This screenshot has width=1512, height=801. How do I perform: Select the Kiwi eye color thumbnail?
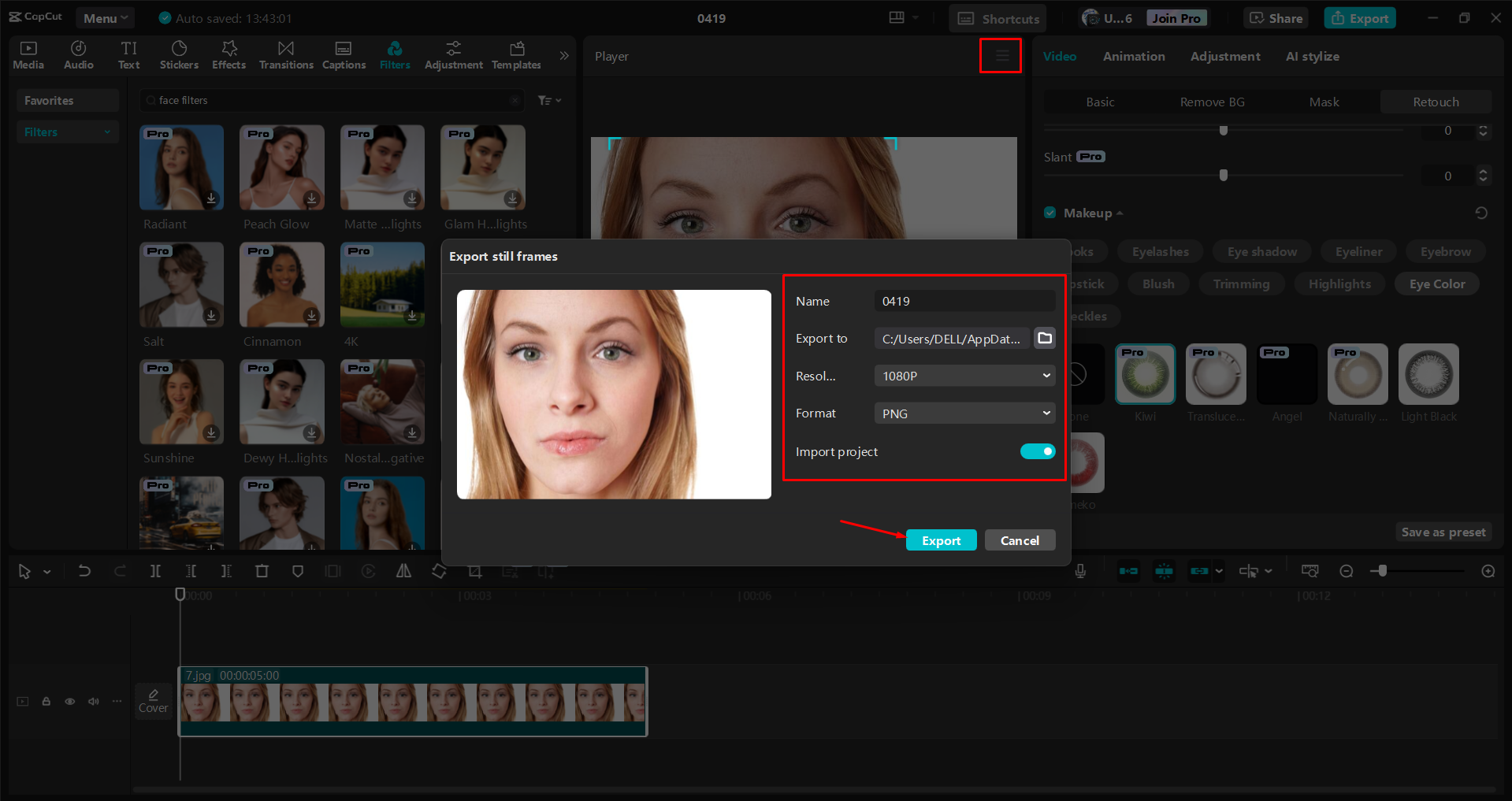1145,374
